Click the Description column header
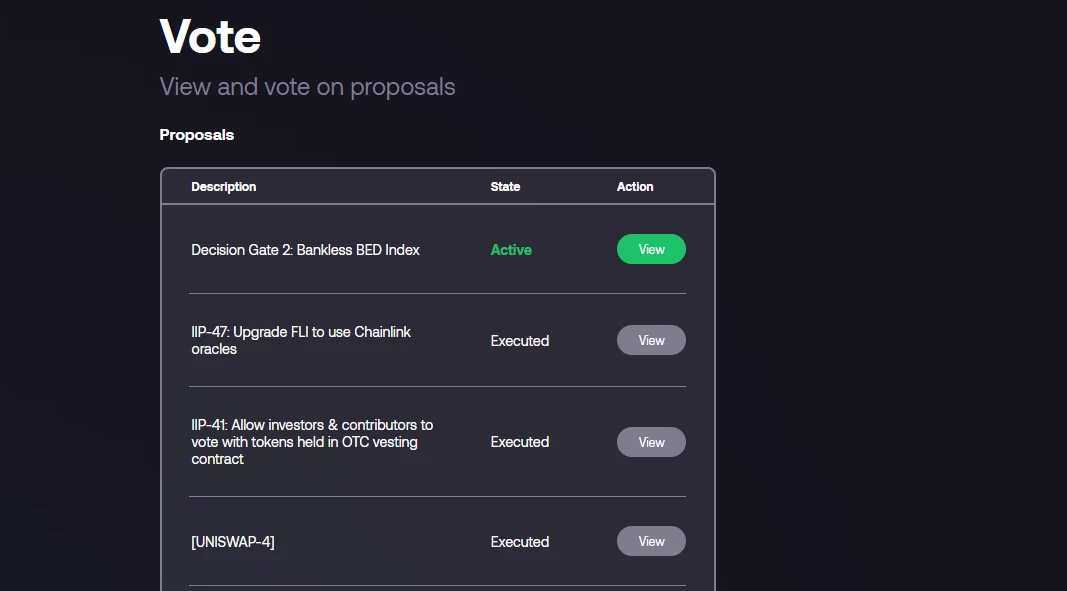 point(223,187)
